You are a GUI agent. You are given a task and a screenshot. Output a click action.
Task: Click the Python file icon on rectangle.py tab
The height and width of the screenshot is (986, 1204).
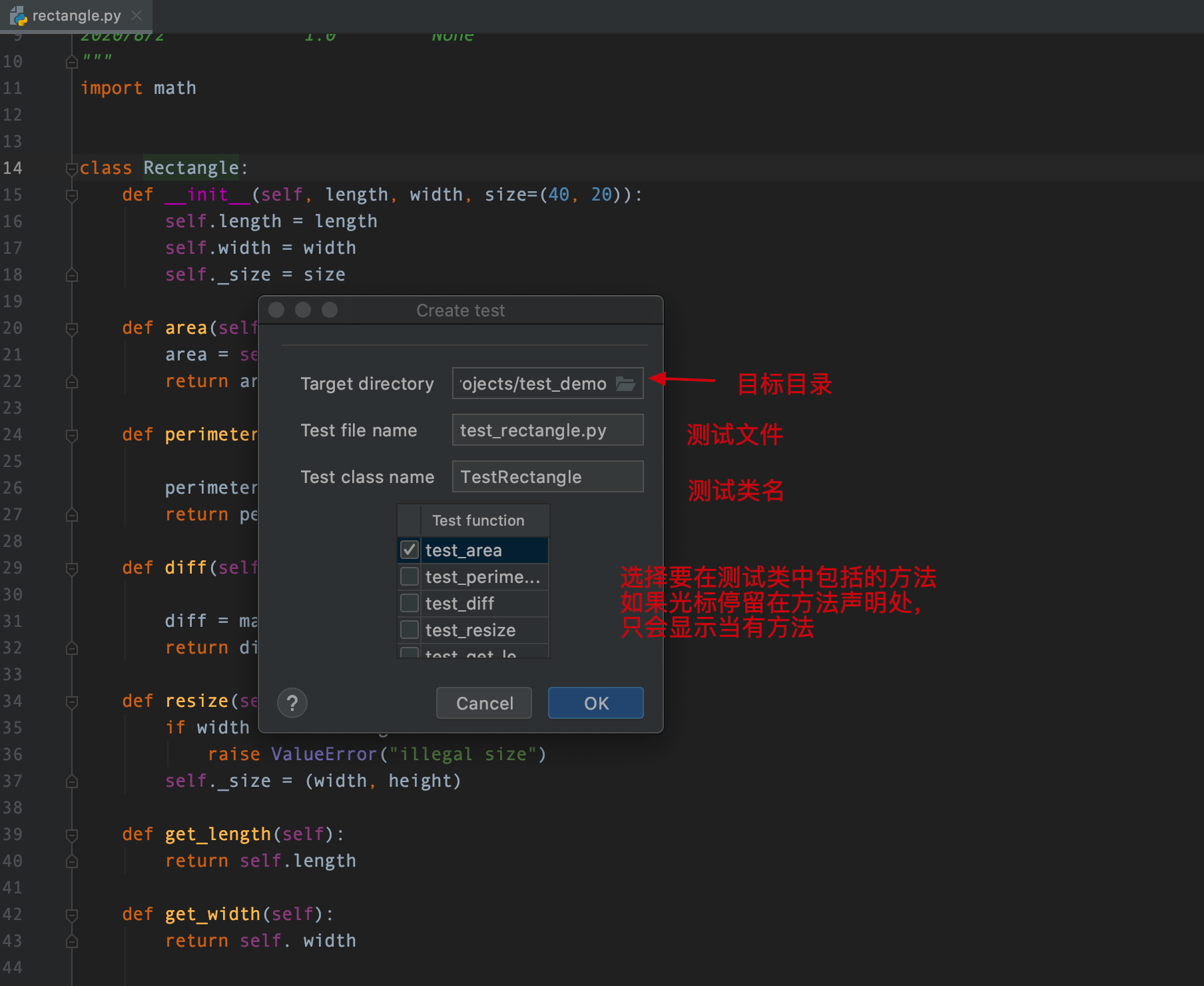(18, 15)
